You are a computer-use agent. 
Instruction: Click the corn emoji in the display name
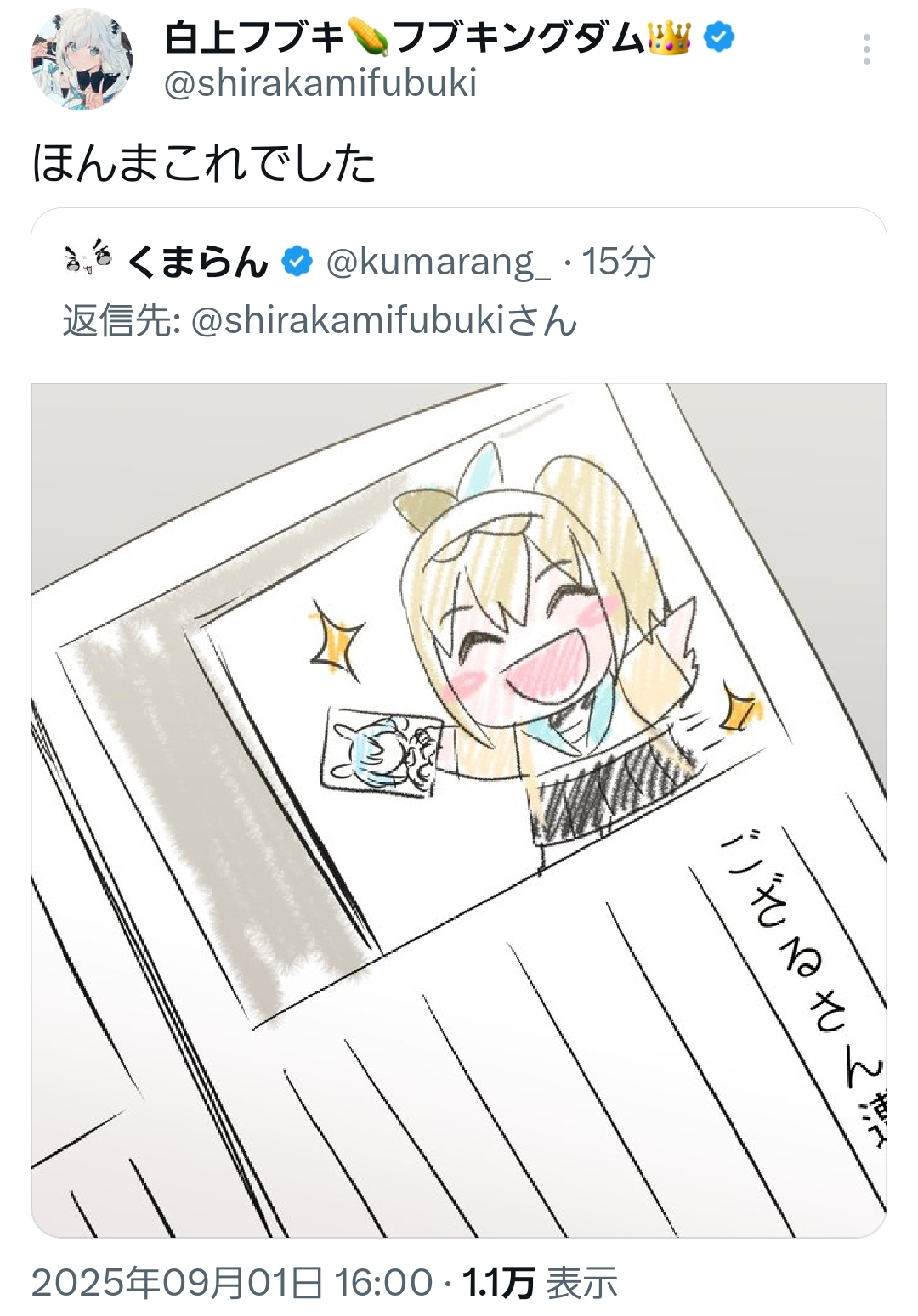(369, 38)
